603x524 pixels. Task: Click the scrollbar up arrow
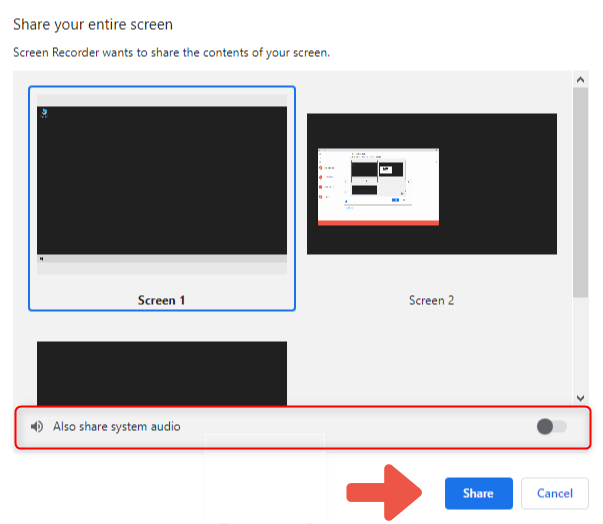pyautogui.click(x=580, y=79)
